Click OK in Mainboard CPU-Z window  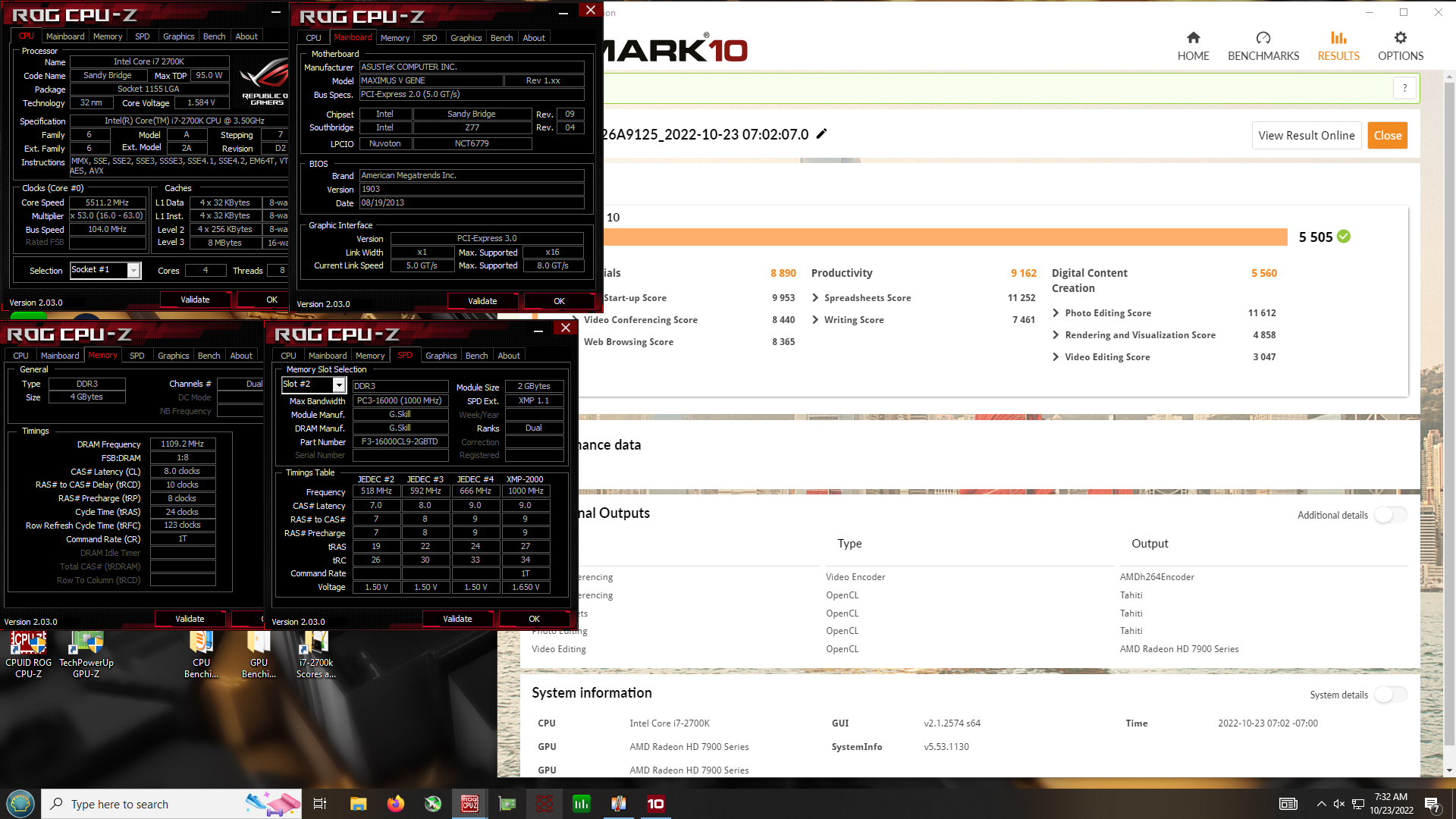559,301
